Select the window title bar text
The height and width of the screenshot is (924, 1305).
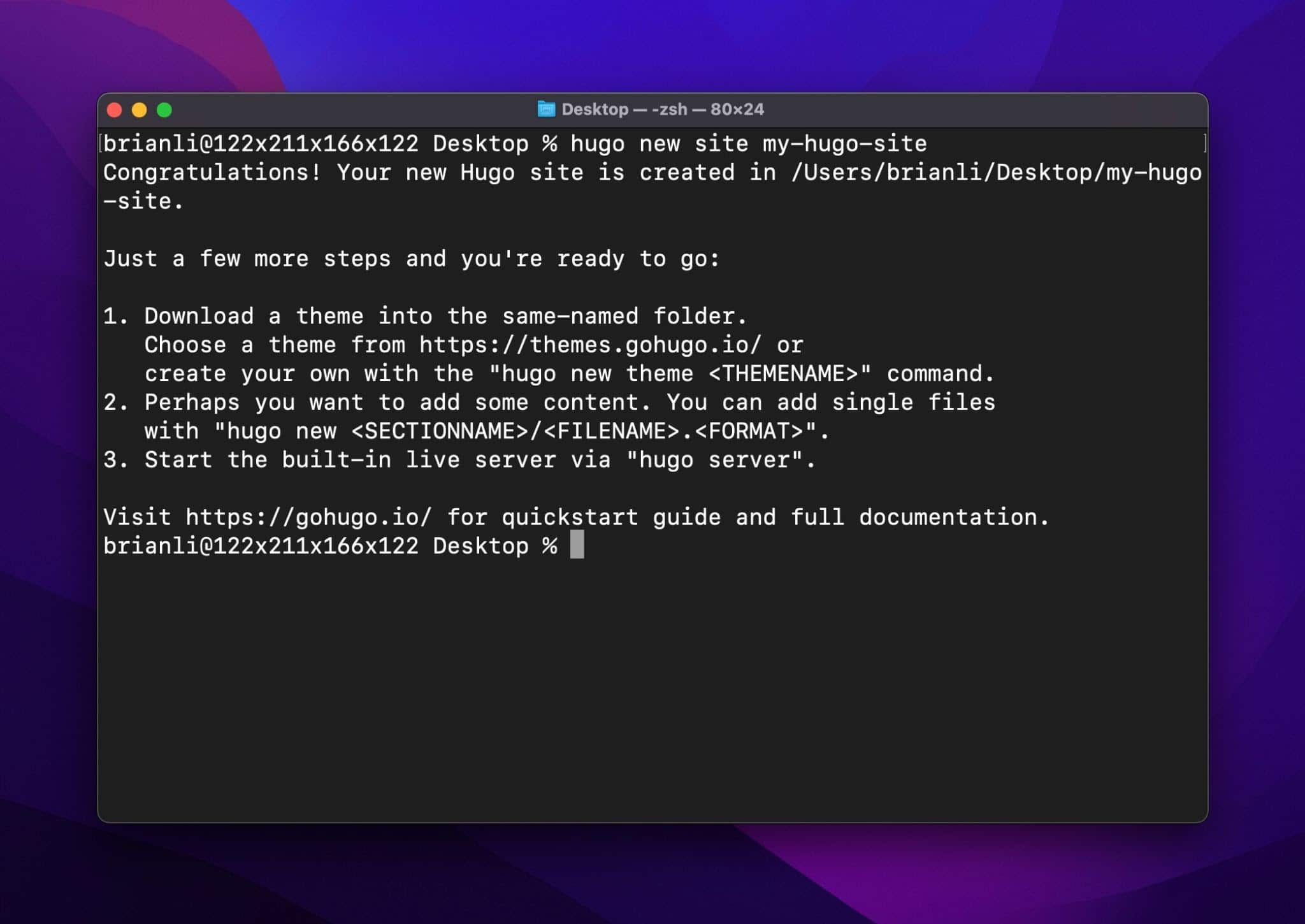(652, 109)
